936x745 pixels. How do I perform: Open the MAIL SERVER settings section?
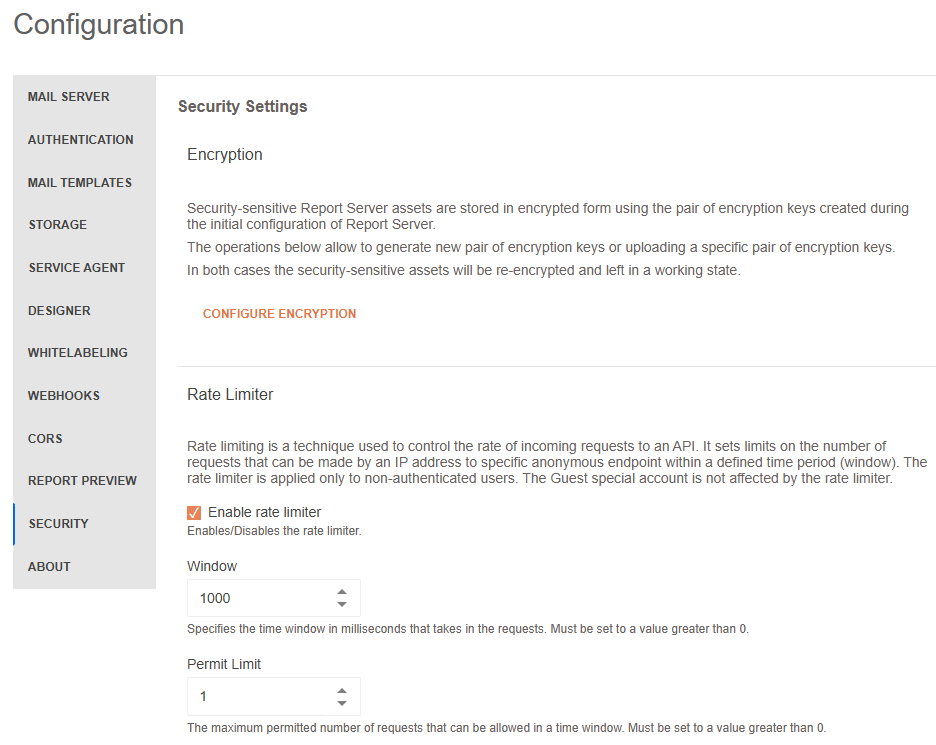click(68, 96)
